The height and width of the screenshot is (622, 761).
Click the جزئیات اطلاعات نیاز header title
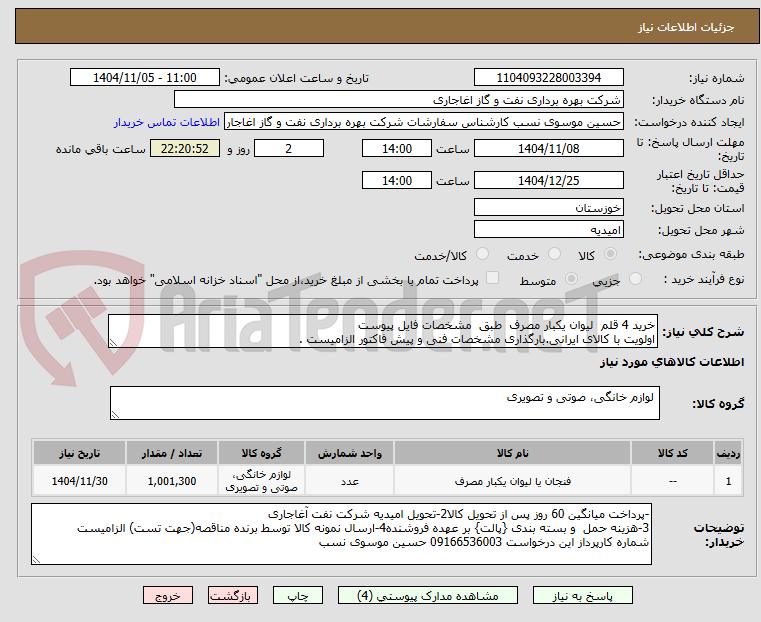tap(686, 27)
